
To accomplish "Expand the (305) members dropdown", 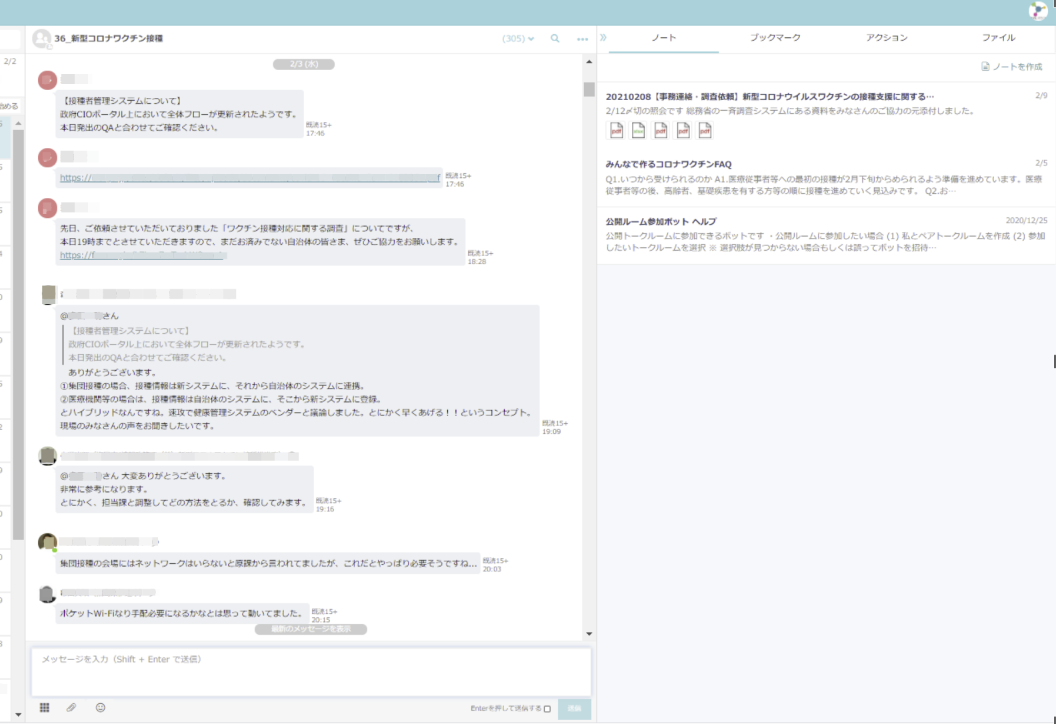I will (x=518, y=39).
